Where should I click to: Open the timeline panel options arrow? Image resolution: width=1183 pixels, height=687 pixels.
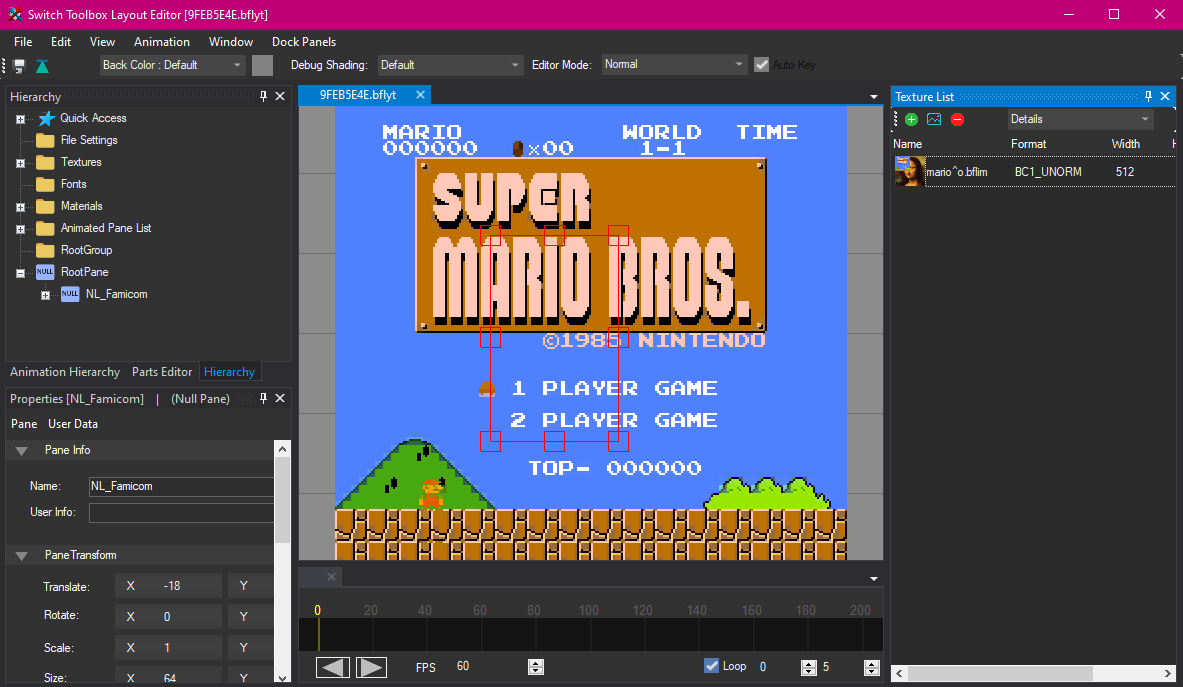coord(874,578)
